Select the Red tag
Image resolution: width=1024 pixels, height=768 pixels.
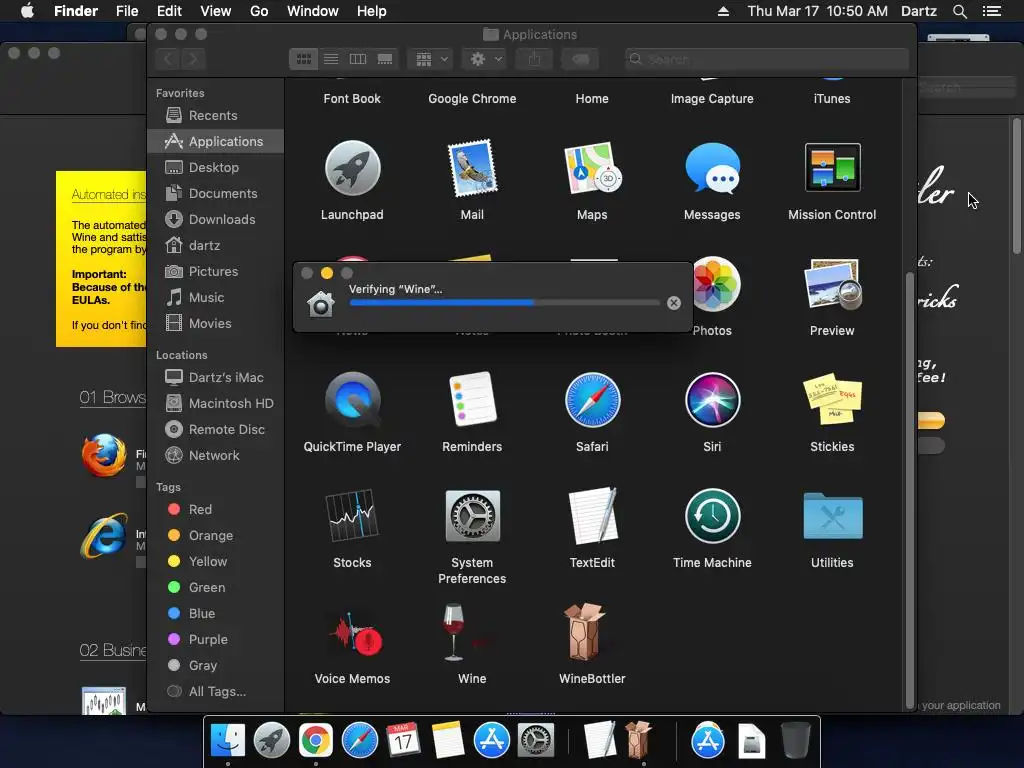click(x=216, y=509)
